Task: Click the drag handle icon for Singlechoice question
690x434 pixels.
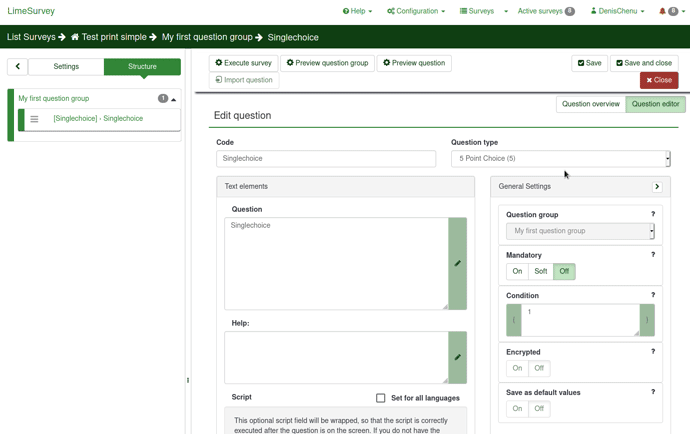Action: [x=34, y=119]
